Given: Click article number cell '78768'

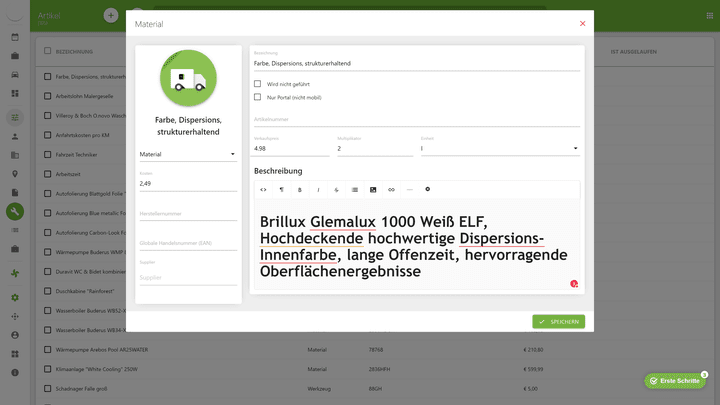Looking at the screenshot, I should pyautogui.click(x=376, y=350).
